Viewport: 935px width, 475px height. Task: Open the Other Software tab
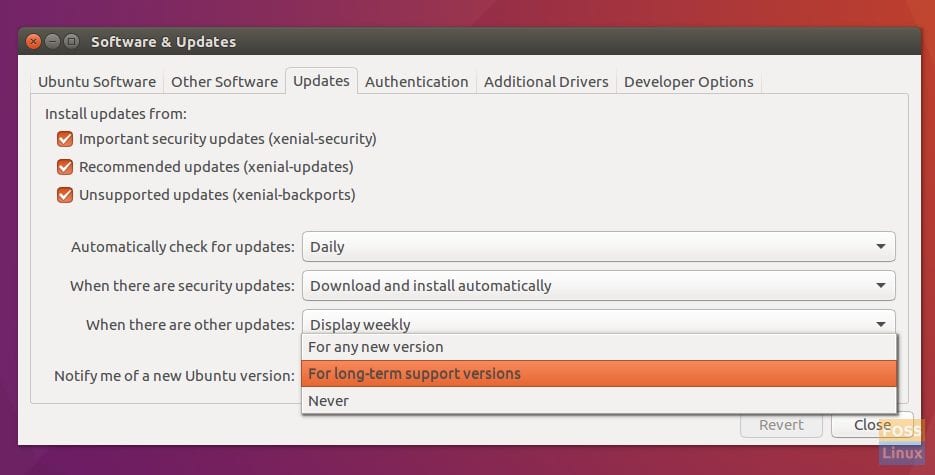click(224, 82)
